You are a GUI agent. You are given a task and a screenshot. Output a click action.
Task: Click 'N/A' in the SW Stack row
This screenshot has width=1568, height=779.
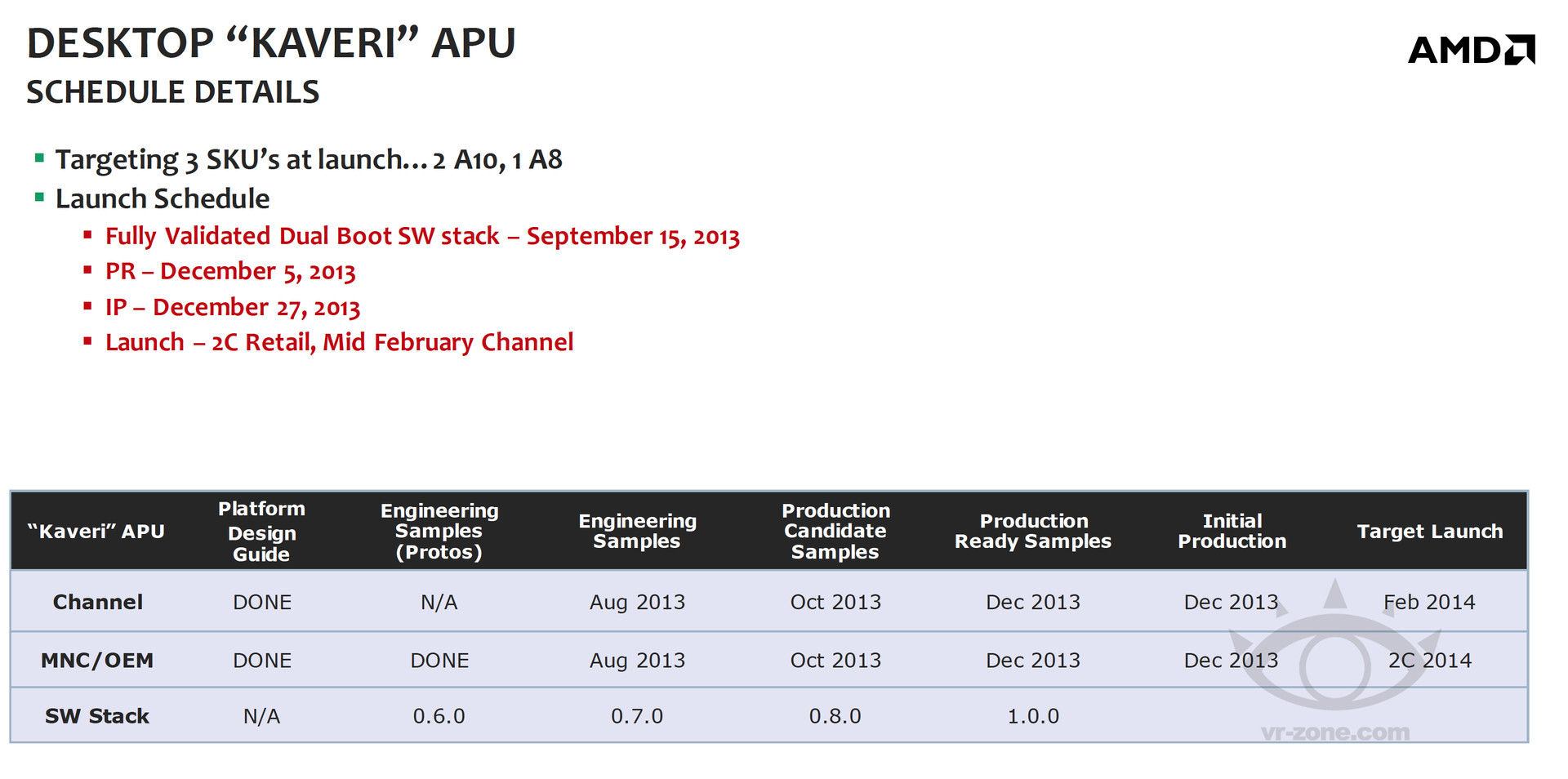pyautogui.click(x=261, y=716)
